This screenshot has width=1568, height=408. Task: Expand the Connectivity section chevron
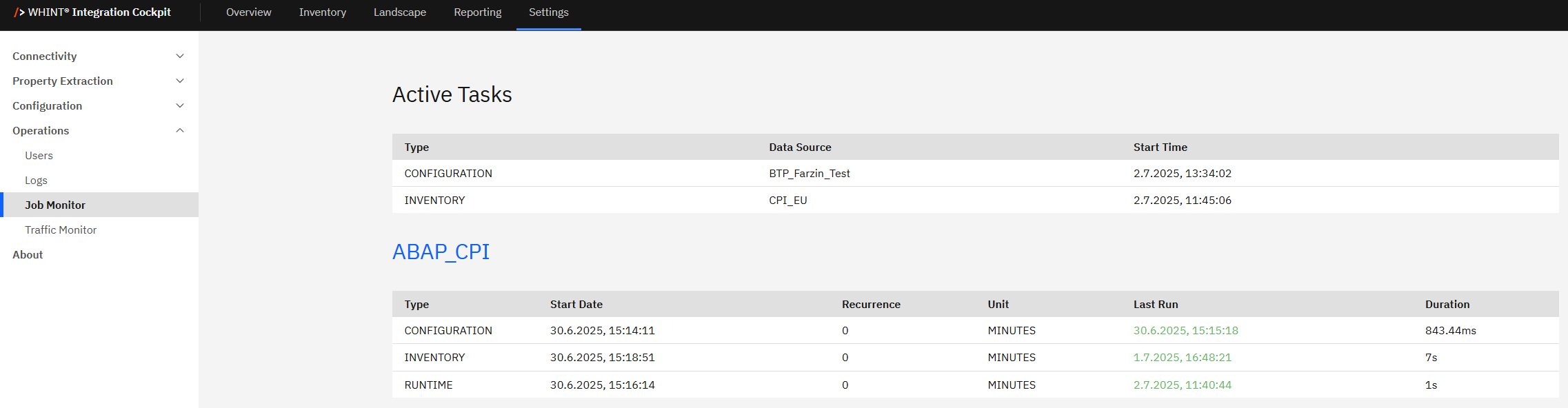tap(180, 57)
